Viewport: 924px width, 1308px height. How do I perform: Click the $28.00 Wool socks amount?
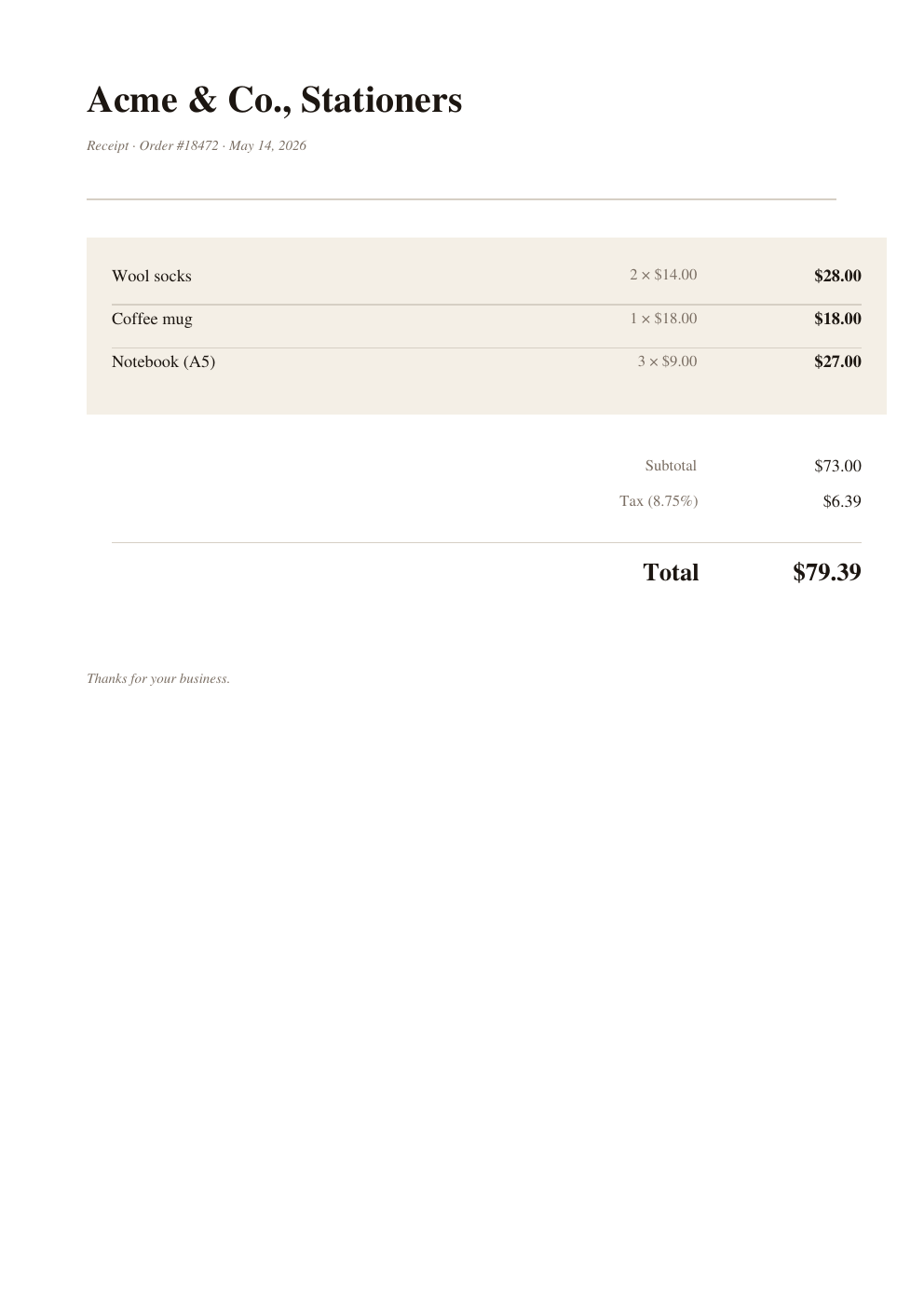click(837, 276)
